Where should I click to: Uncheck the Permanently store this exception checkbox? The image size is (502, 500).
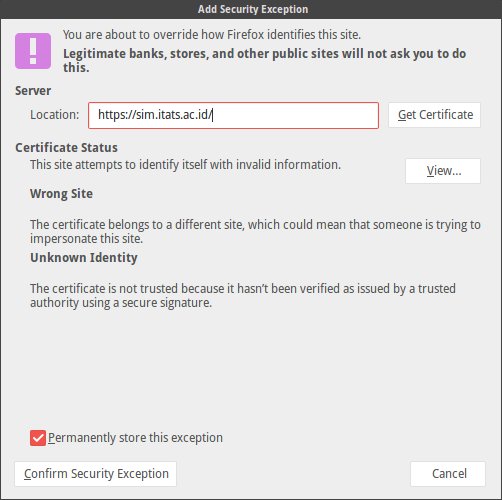[x=38, y=438]
